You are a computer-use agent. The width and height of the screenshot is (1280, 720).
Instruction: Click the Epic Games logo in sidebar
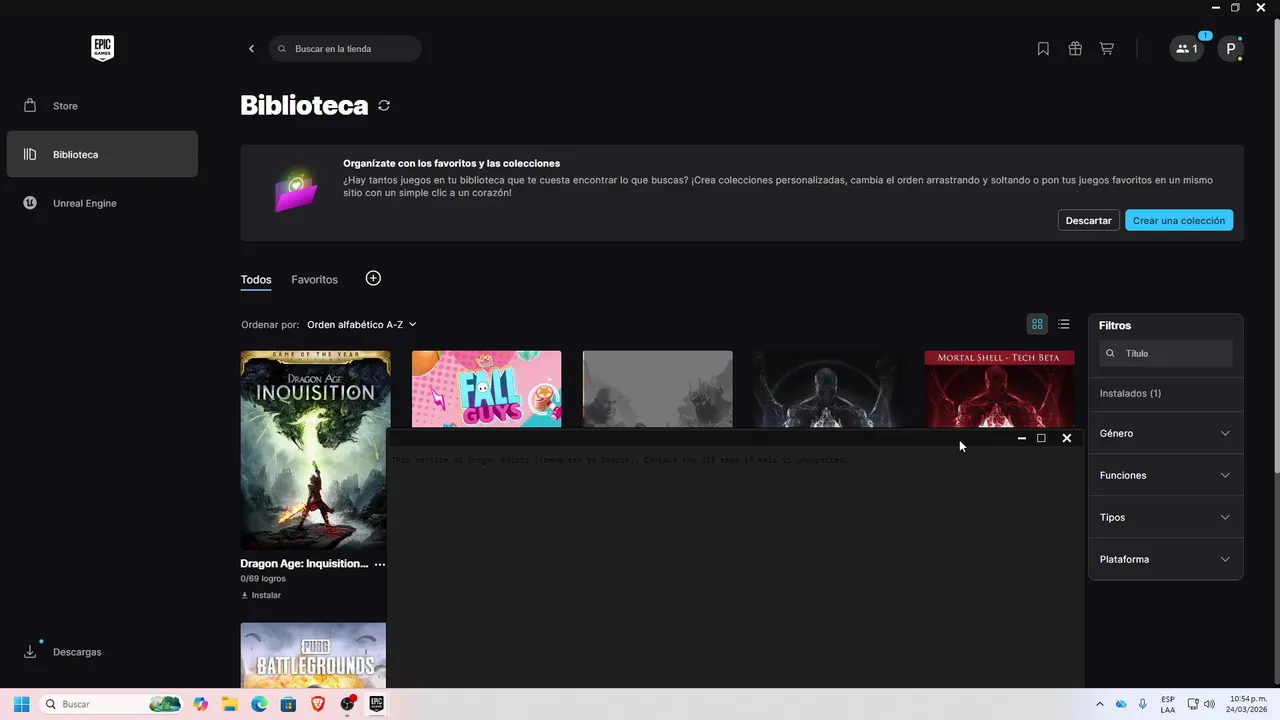tap(102, 48)
